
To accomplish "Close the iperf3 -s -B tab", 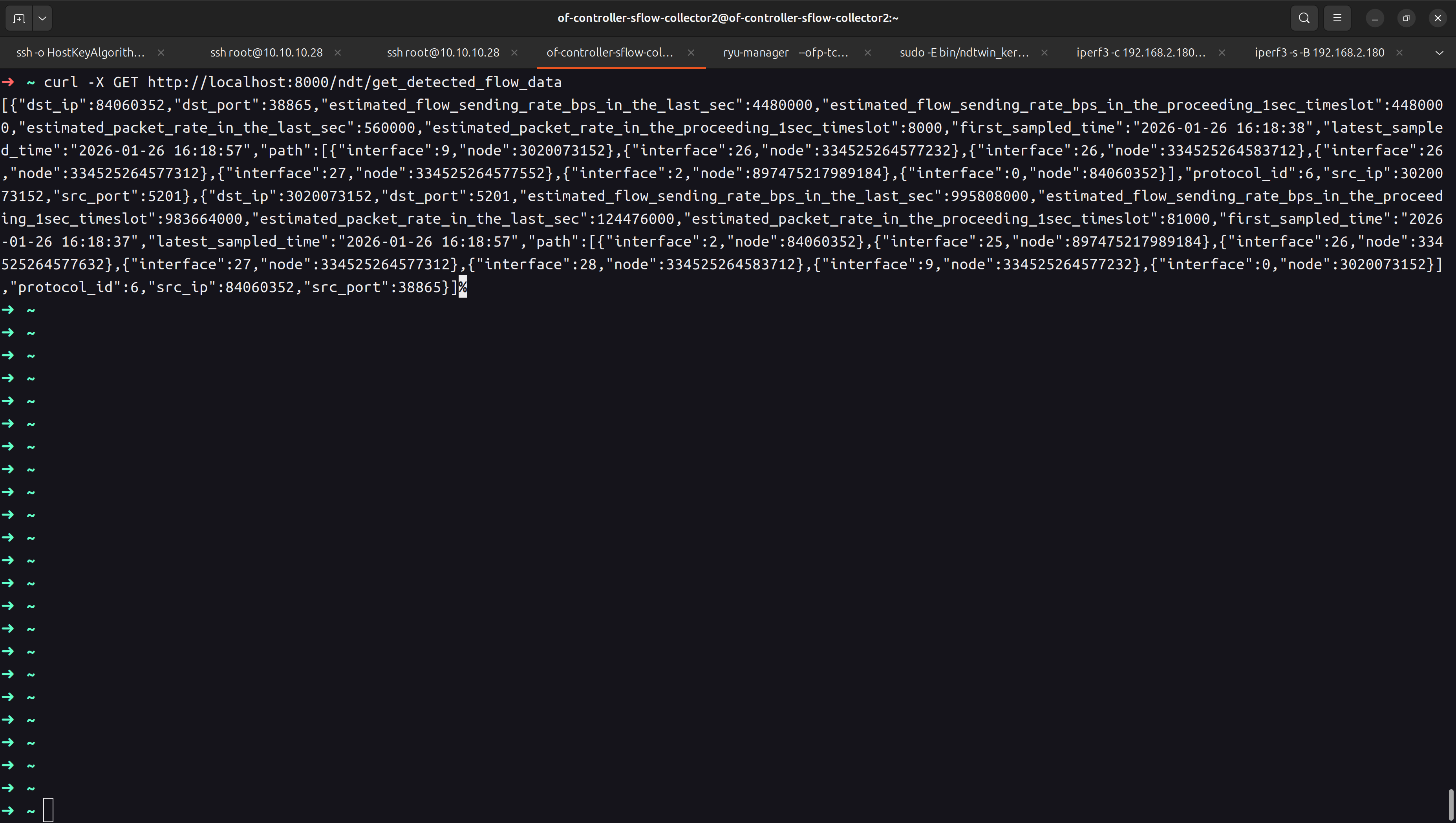I will click(x=1399, y=53).
